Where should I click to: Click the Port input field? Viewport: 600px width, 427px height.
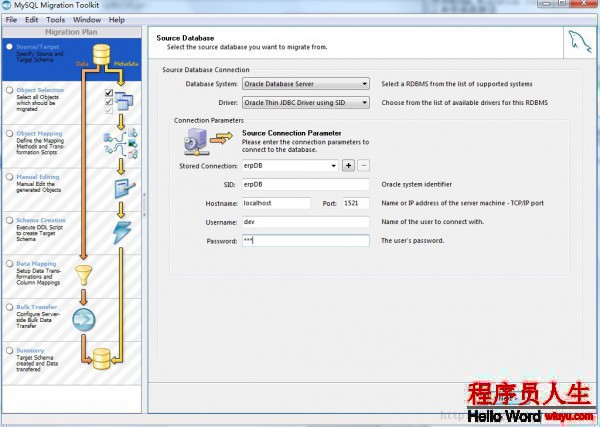coord(356,203)
